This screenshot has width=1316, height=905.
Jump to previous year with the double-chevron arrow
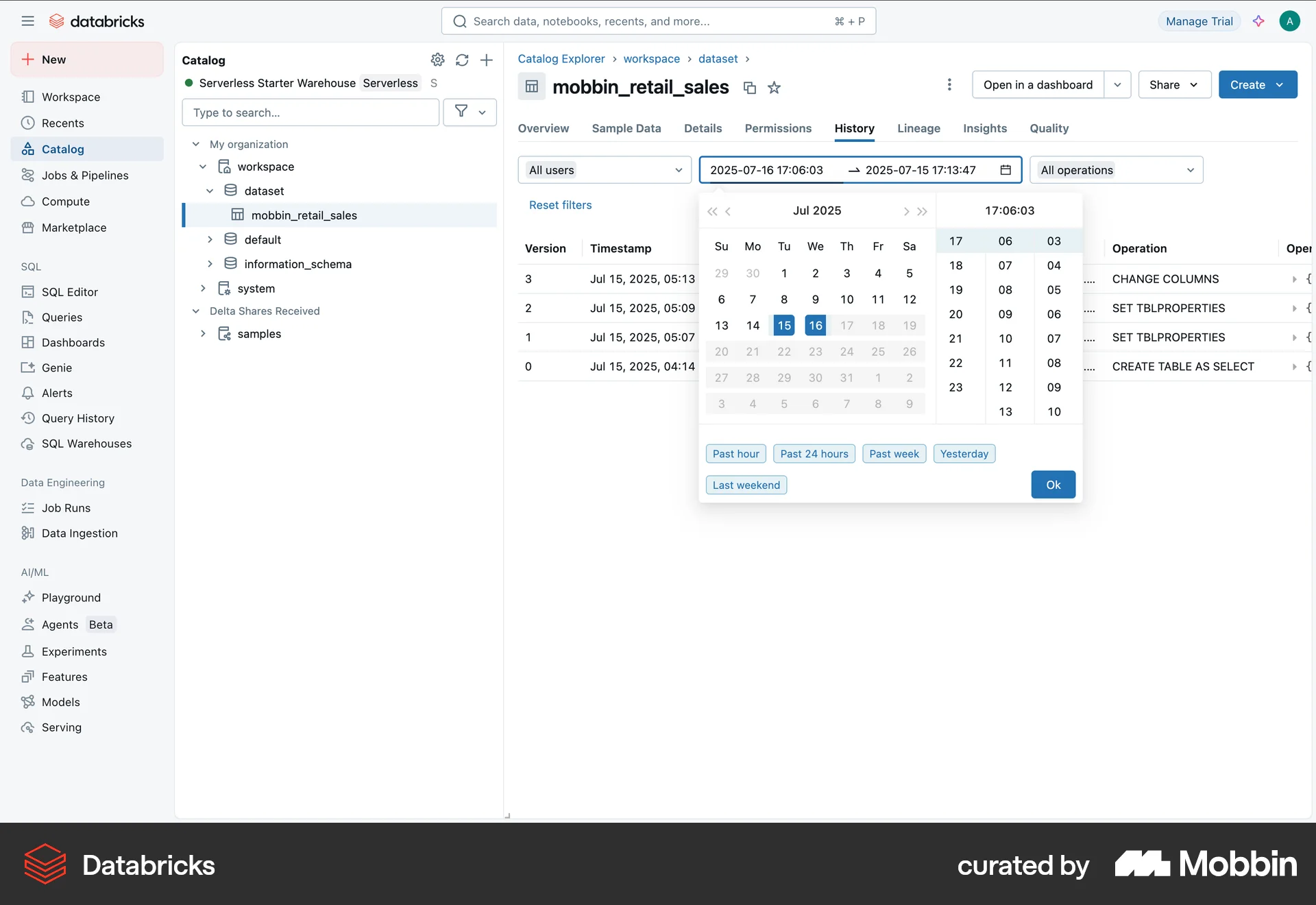(x=711, y=211)
